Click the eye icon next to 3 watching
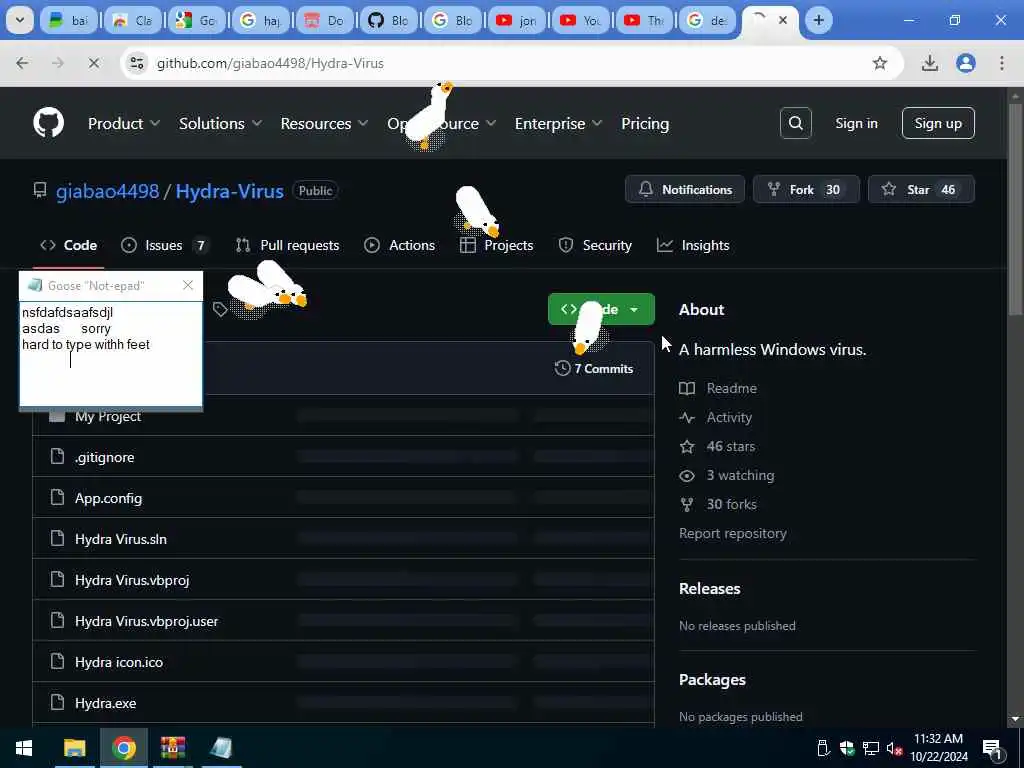The image size is (1024, 768). [x=687, y=475]
